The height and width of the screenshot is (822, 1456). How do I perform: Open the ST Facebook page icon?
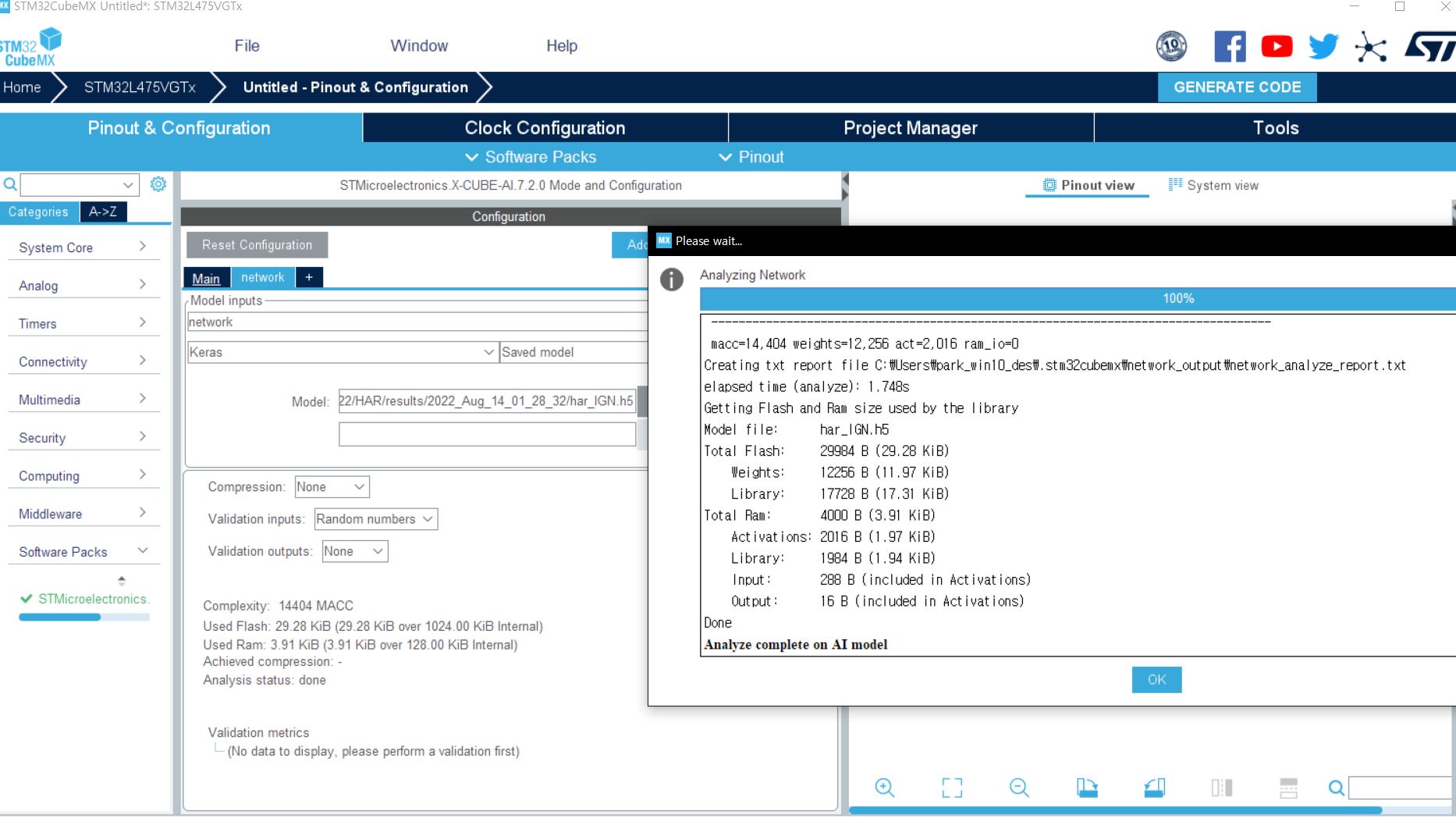1230,47
